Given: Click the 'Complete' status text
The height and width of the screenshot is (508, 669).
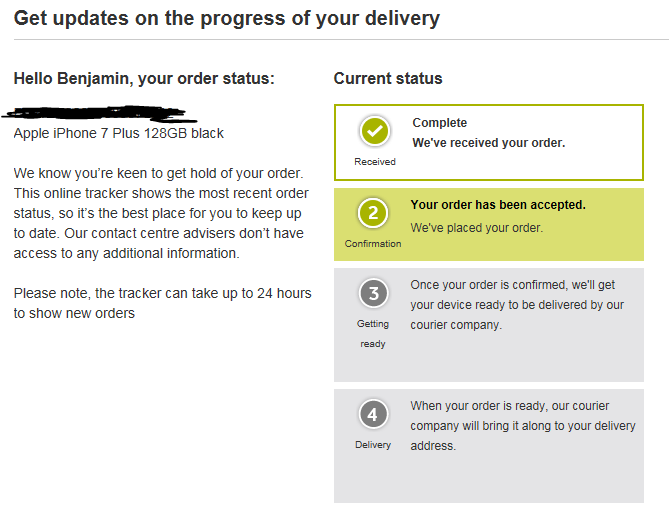Looking at the screenshot, I should [439, 123].
